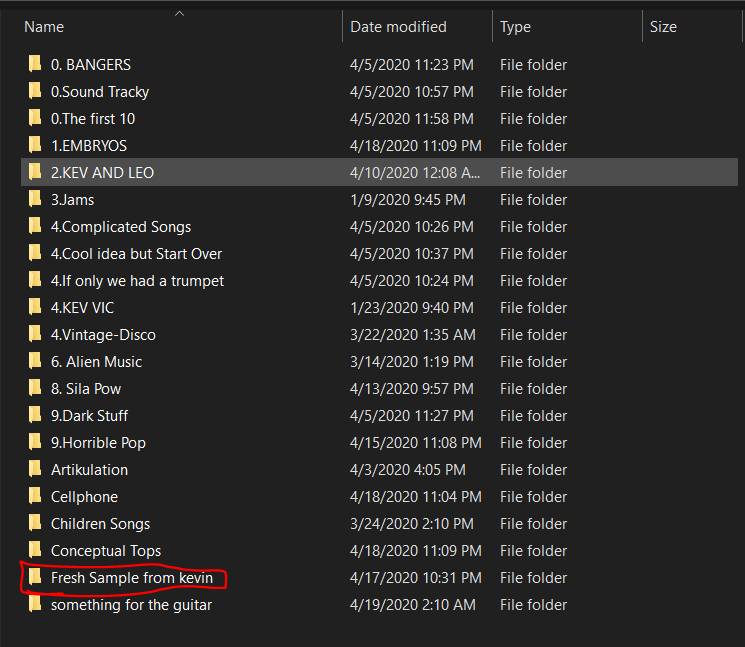Click date "1/23/2020 9:40 PM"
Image resolution: width=745 pixels, height=647 pixels.
(x=412, y=308)
